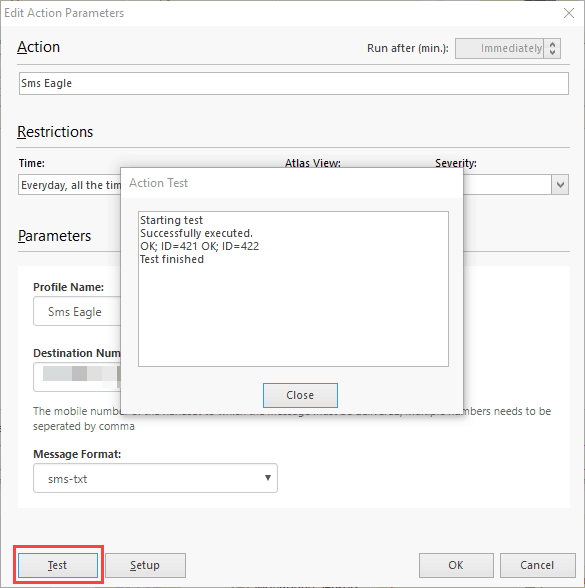Click the Profile Name field

click(77, 311)
